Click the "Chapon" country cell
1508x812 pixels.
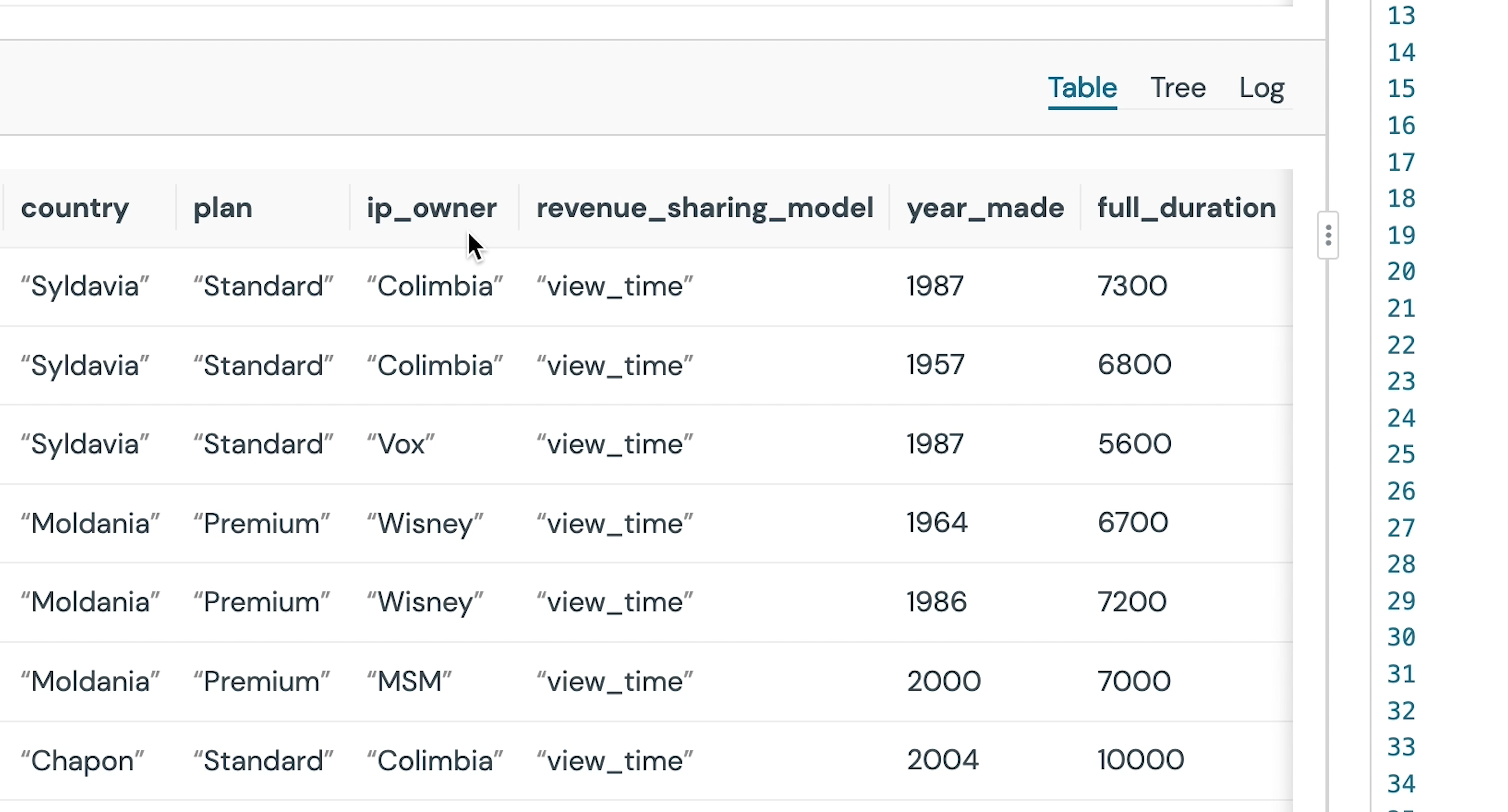pos(83,761)
